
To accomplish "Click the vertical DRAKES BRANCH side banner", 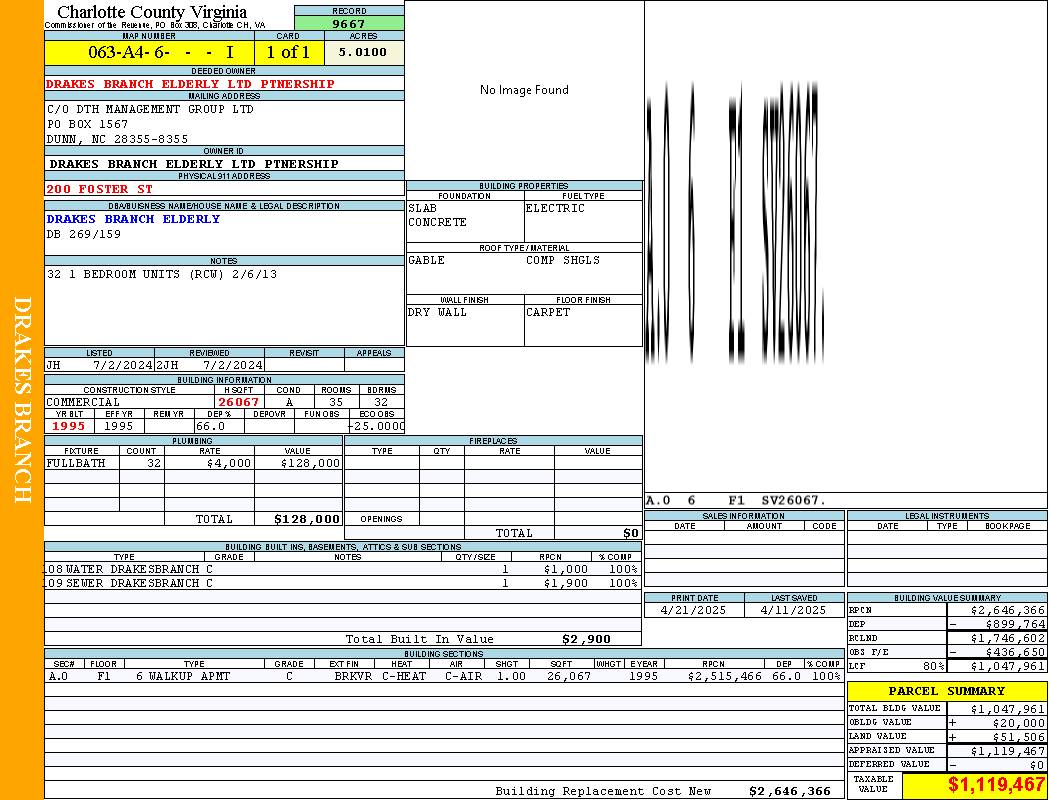I will tap(22, 400).
